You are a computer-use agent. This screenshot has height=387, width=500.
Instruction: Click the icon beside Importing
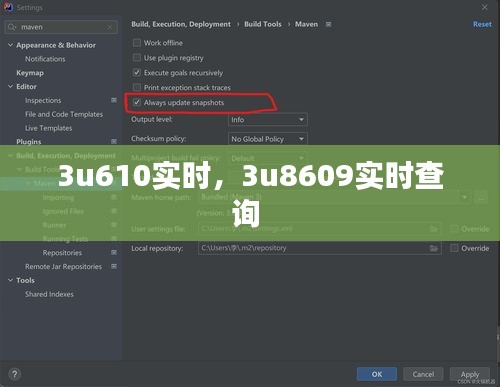click(114, 197)
